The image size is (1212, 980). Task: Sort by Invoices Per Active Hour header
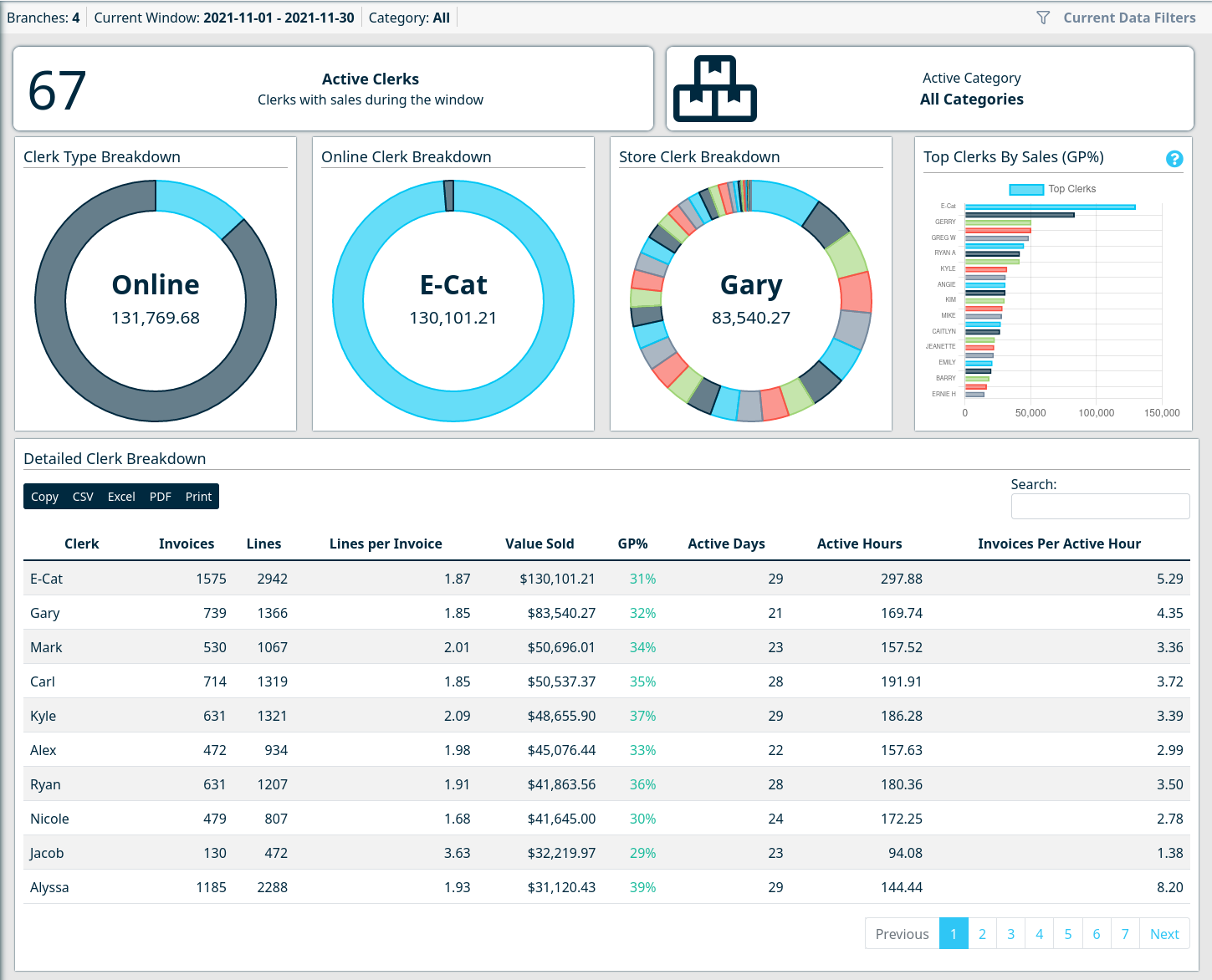pyautogui.click(x=1059, y=544)
